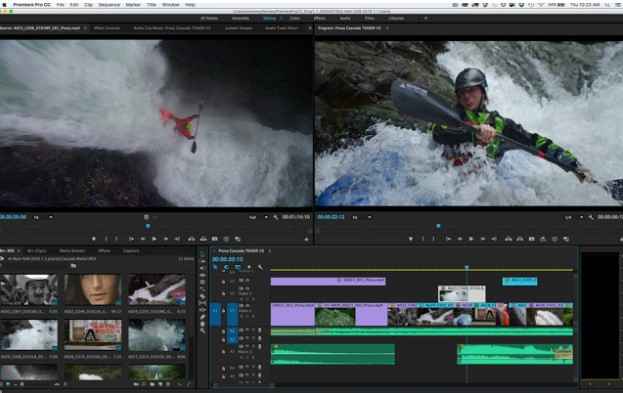Click Lift in the Program monitor

click(x=508, y=239)
